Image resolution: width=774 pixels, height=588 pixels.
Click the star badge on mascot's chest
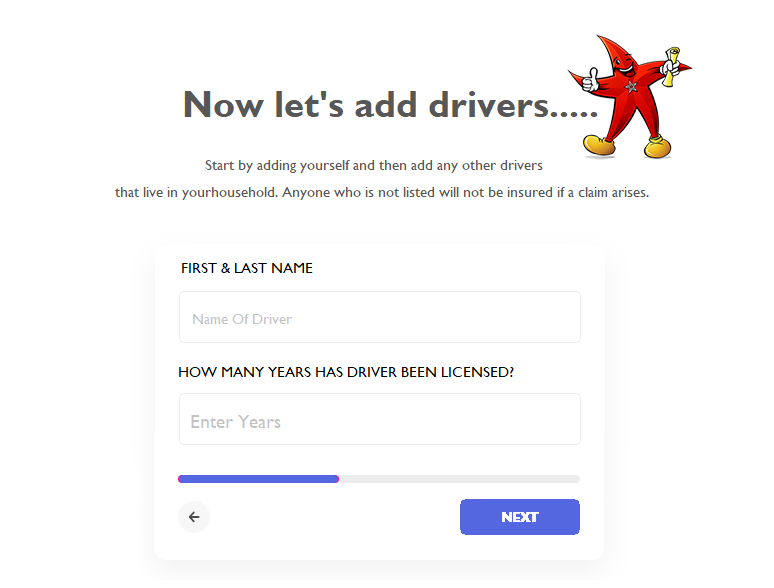pyautogui.click(x=631, y=87)
